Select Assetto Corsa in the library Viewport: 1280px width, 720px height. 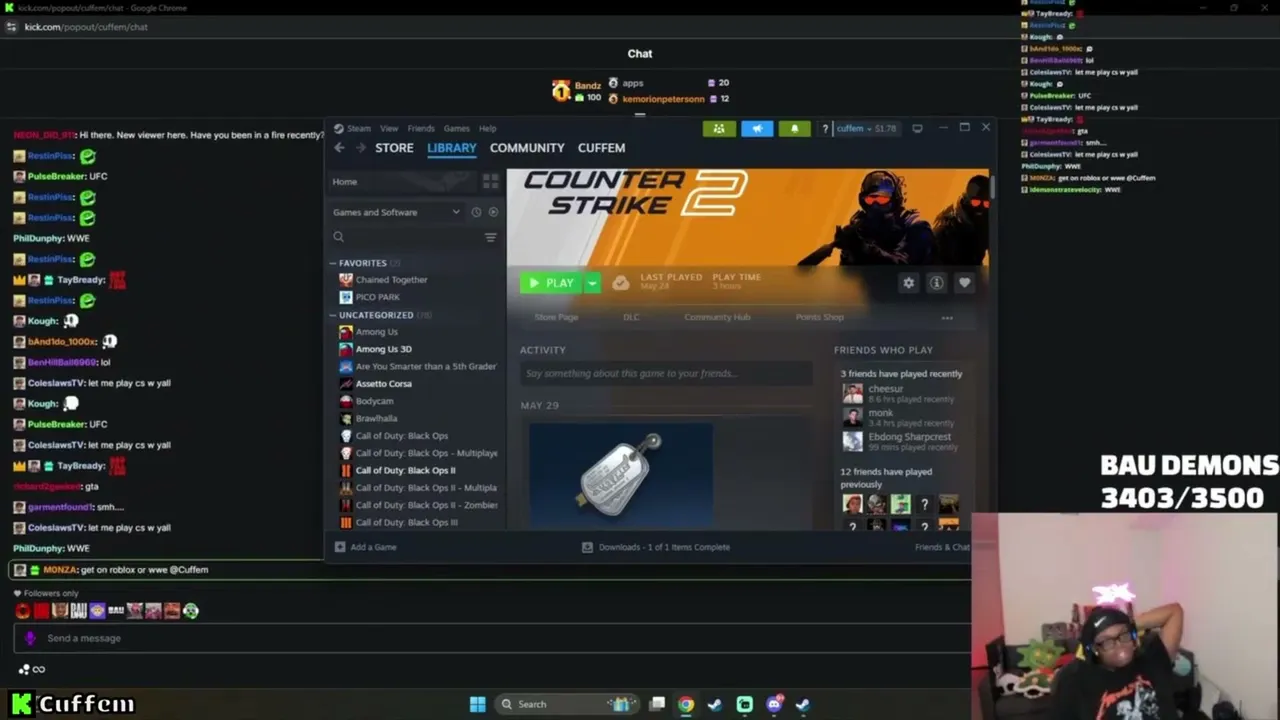383,384
